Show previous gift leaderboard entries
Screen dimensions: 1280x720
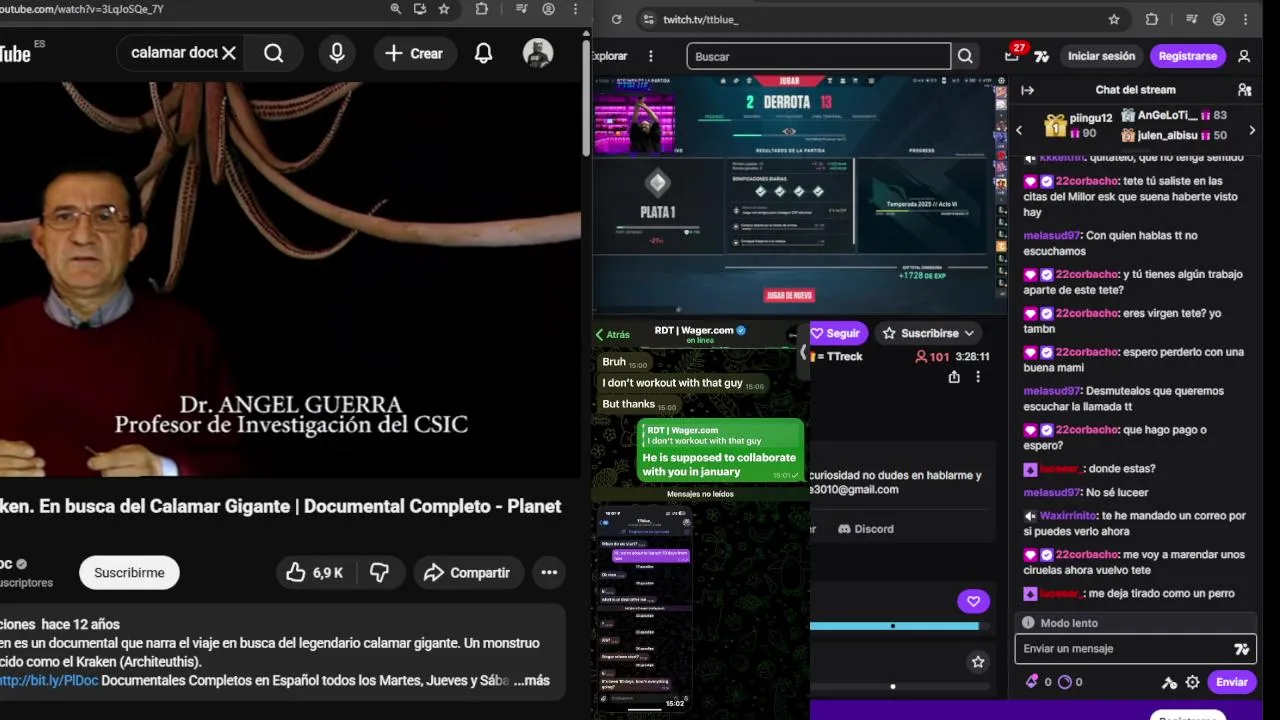pyautogui.click(x=1019, y=130)
